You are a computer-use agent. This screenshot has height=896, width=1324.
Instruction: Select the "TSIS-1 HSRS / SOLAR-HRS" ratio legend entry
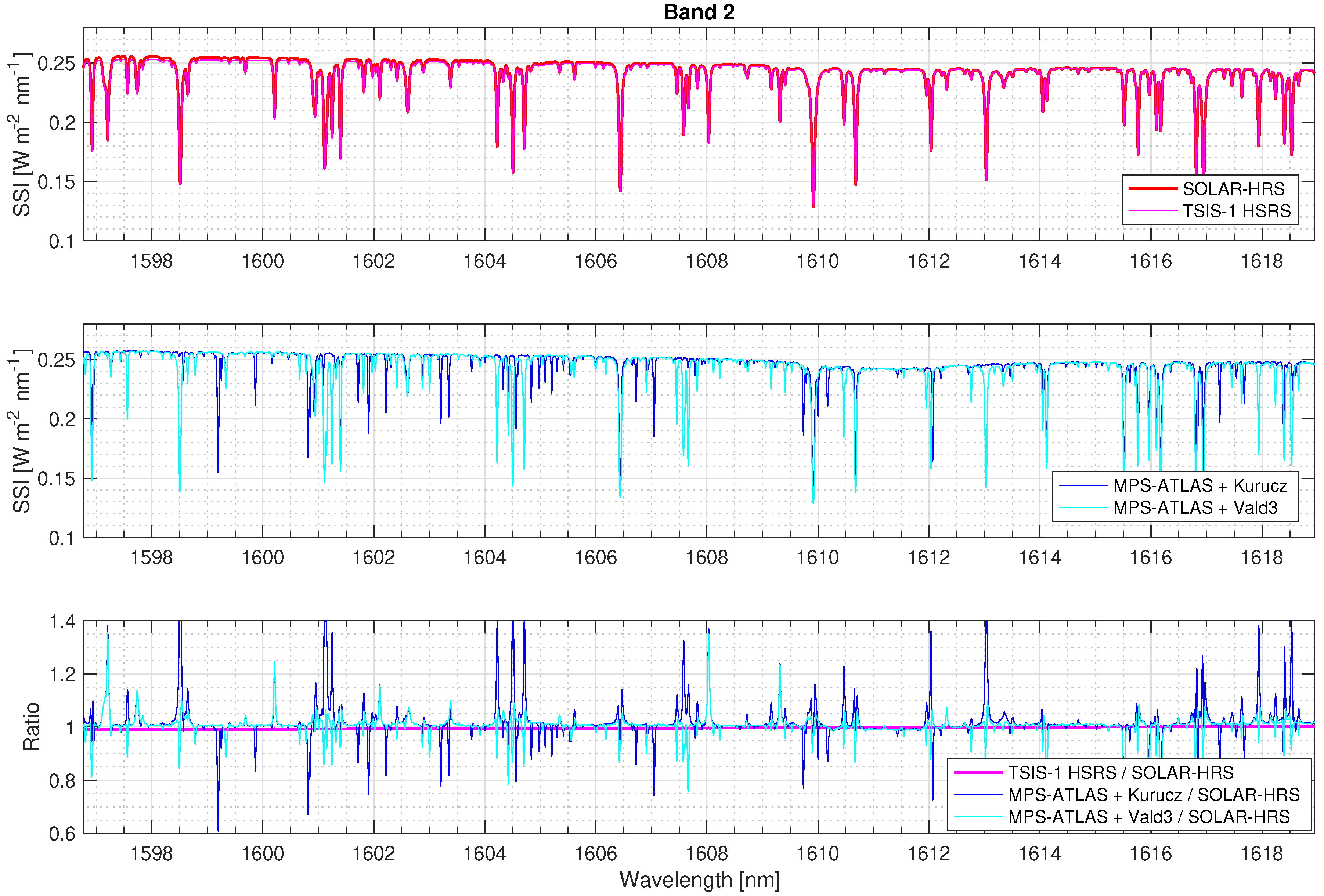point(1121,772)
